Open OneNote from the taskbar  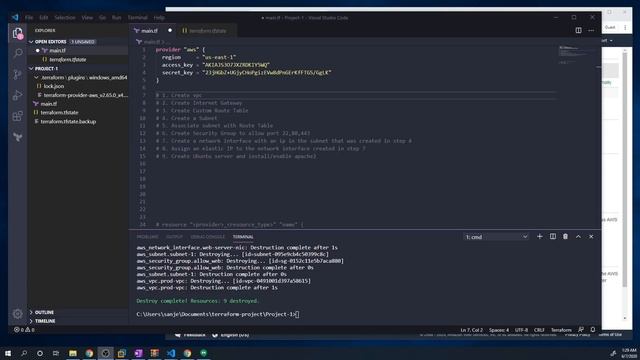pyautogui.click(x=138, y=353)
